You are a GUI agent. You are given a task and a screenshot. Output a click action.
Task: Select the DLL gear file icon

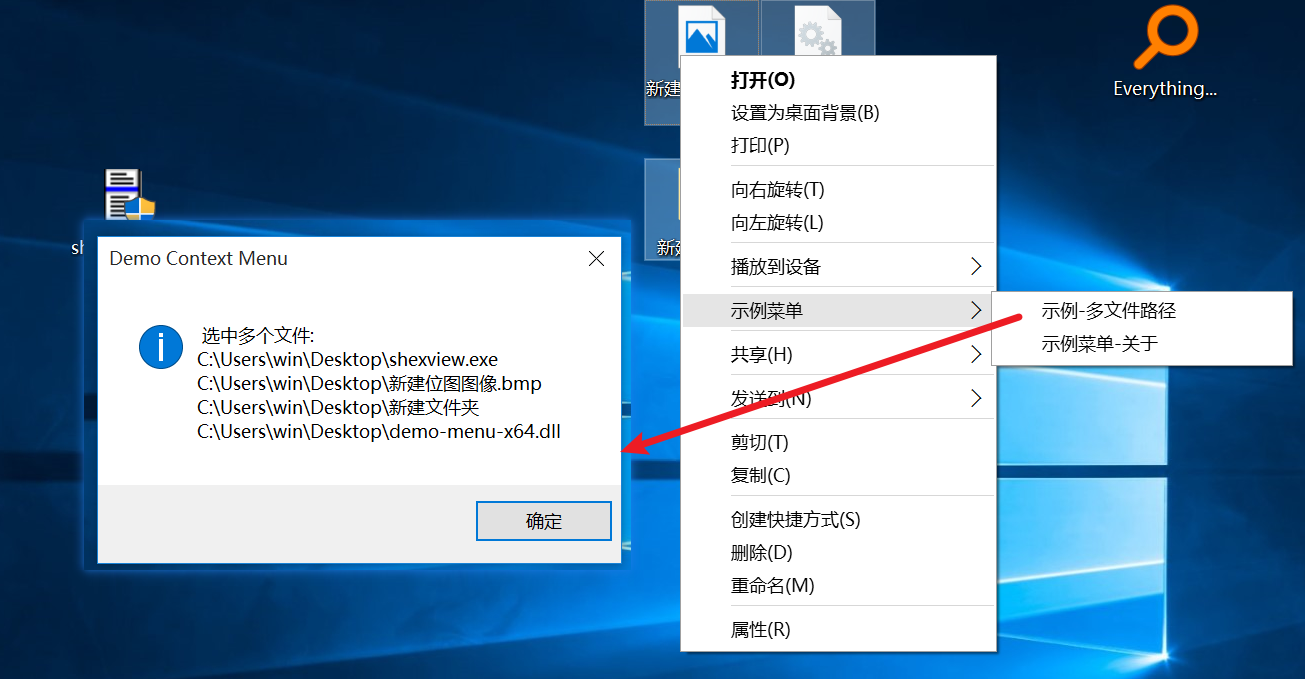point(818,30)
